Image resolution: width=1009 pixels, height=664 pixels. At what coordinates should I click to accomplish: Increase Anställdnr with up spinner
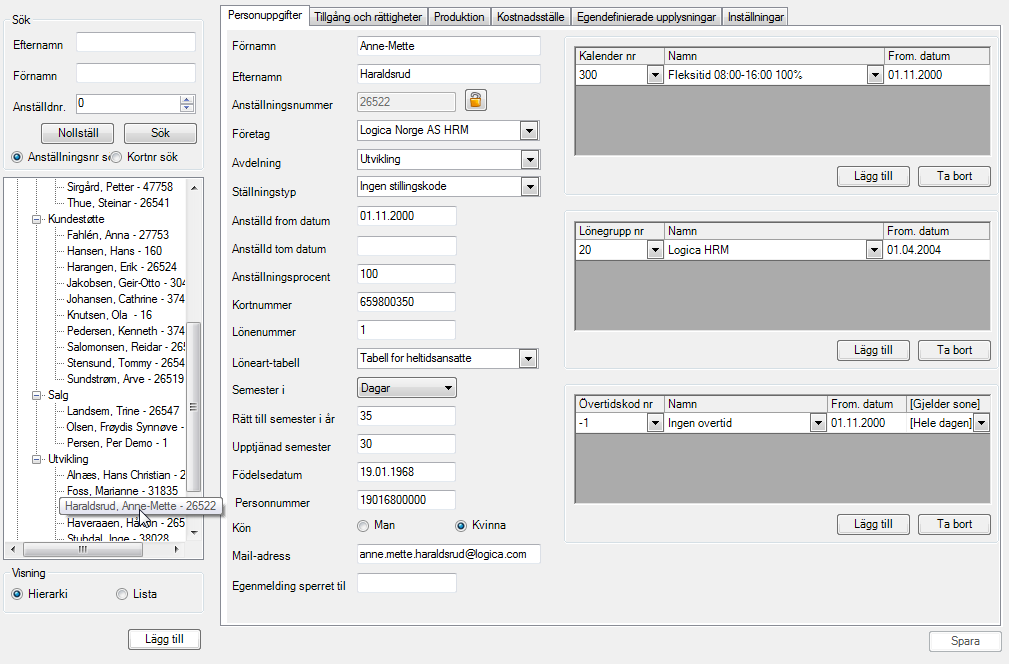187,100
